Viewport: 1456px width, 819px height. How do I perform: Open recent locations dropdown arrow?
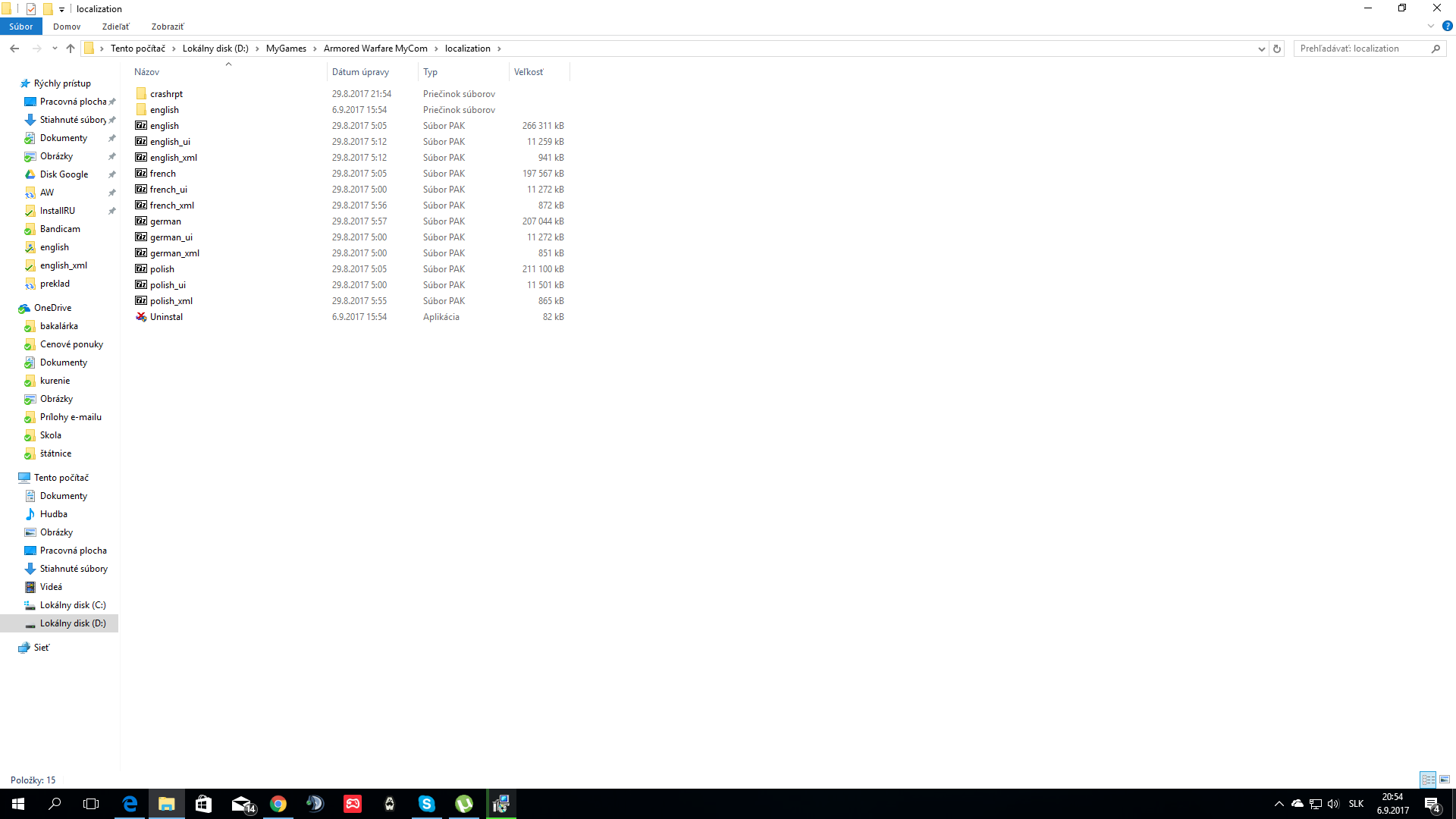pos(55,49)
